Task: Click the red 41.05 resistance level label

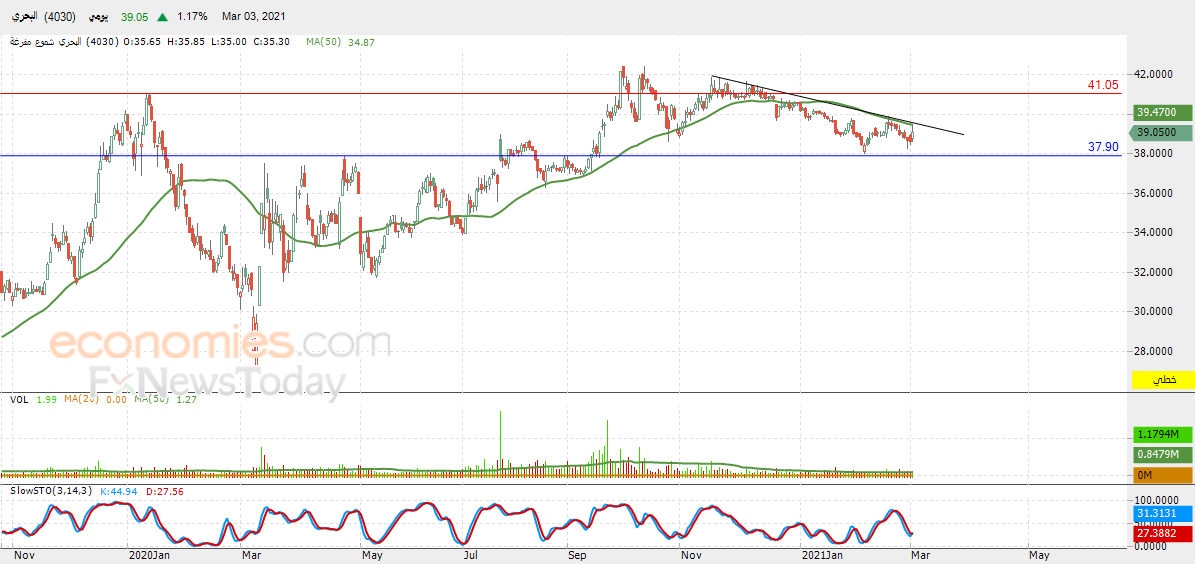Action: [1103, 85]
